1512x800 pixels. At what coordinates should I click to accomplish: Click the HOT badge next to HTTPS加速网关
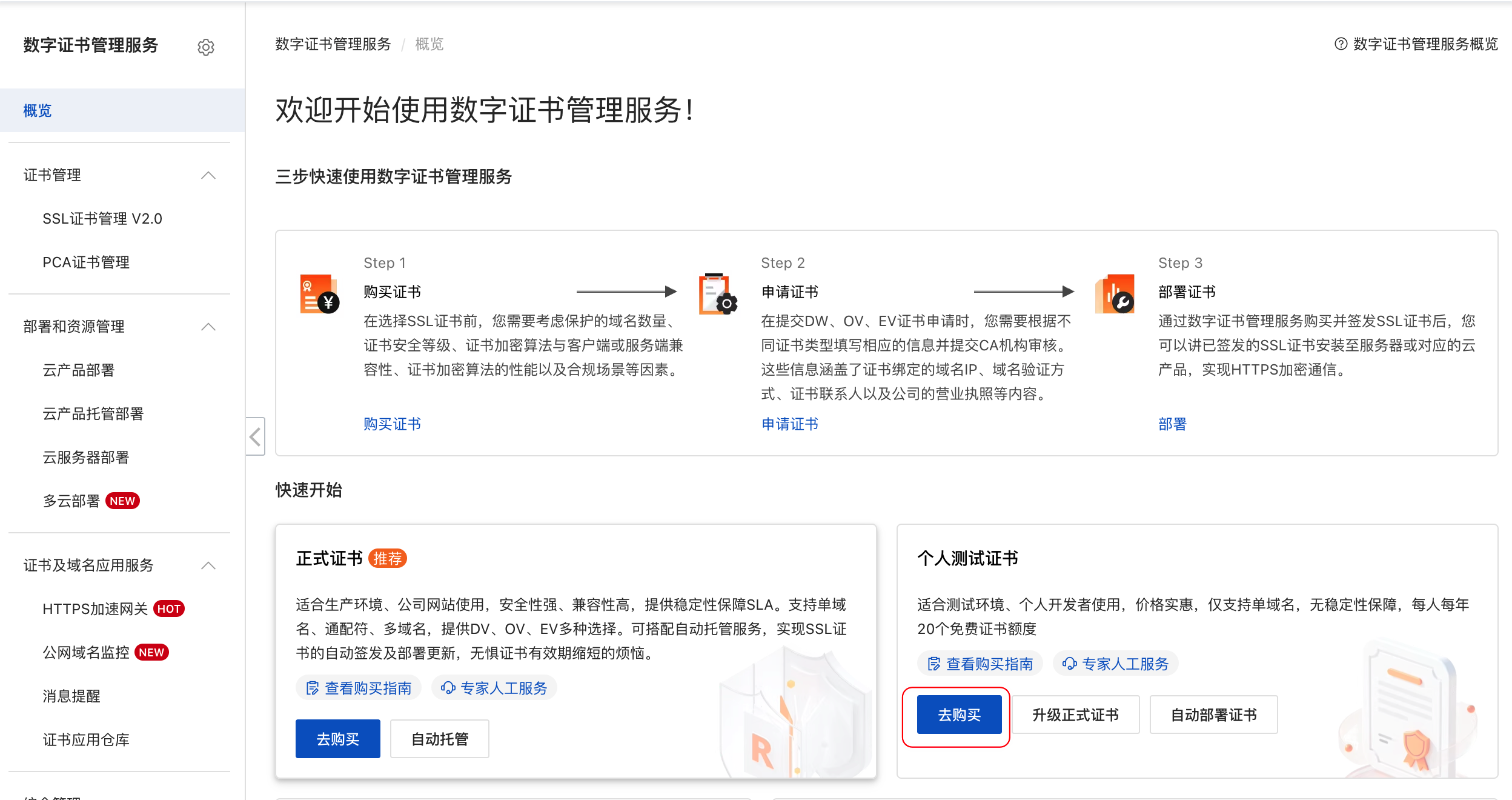pos(169,609)
